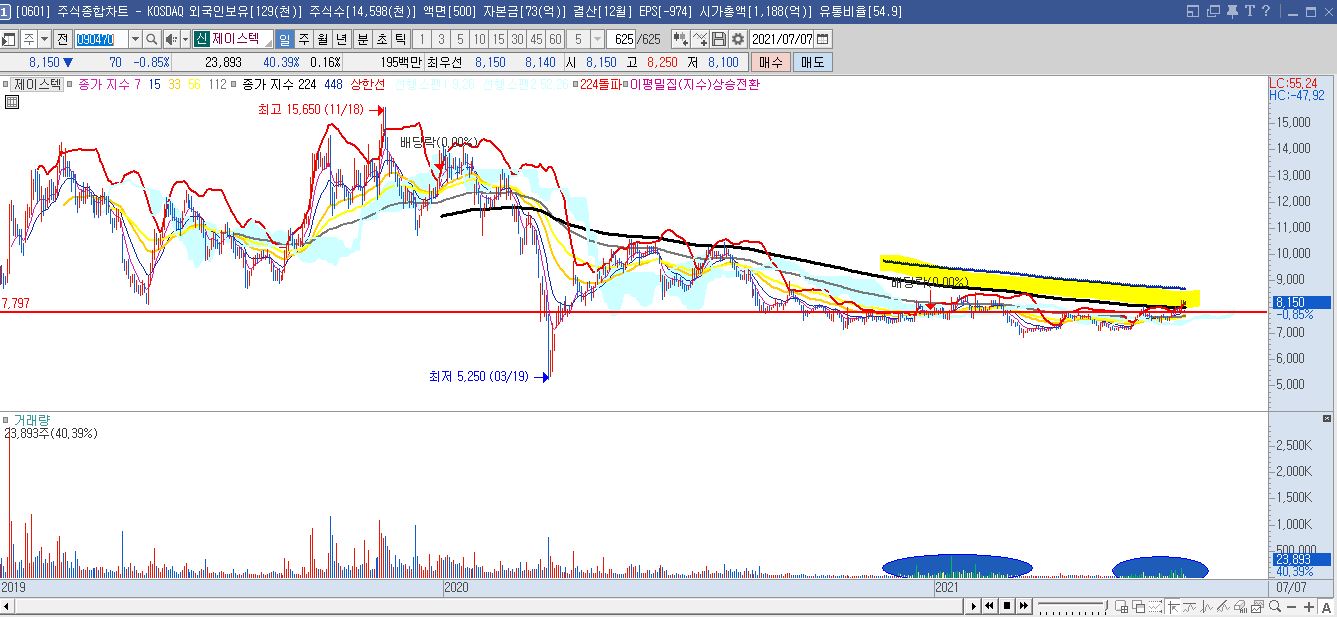Click the speaker sound icon

(x=170, y=39)
